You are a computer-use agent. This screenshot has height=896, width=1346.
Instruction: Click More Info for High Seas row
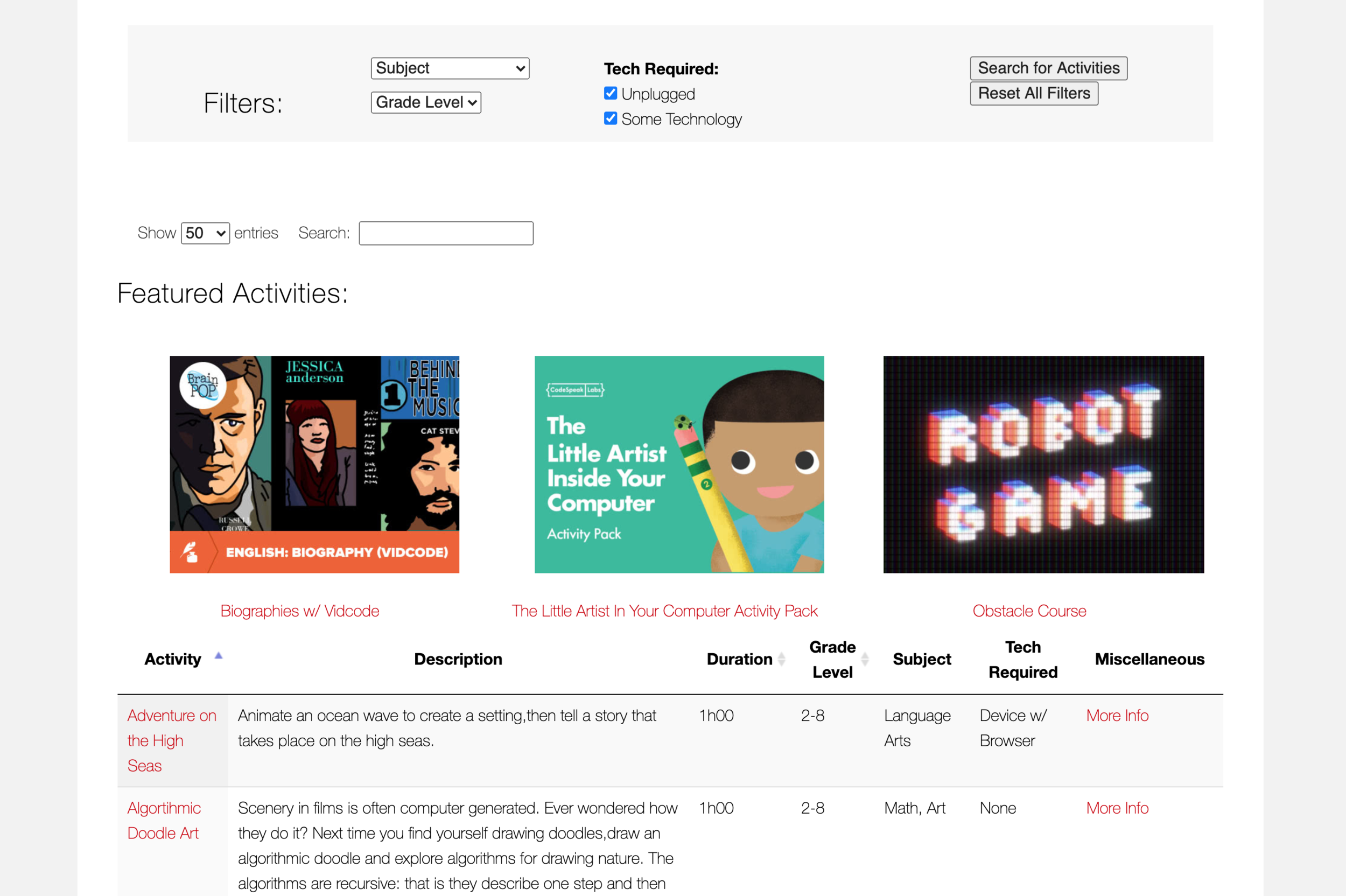pyautogui.click(x=1117, y=716)
